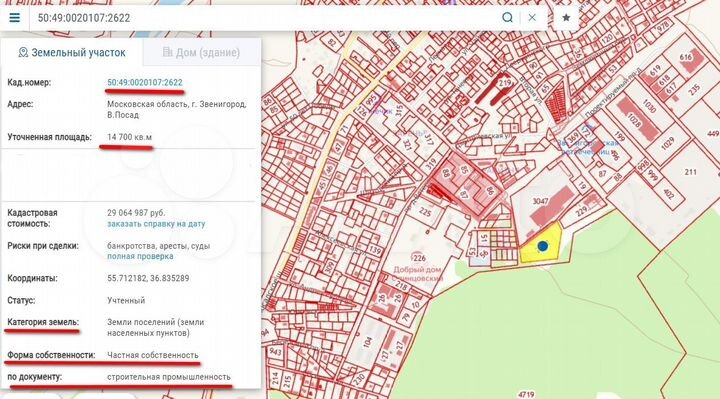Clear the search with the X icon

[x=532, y=18]
